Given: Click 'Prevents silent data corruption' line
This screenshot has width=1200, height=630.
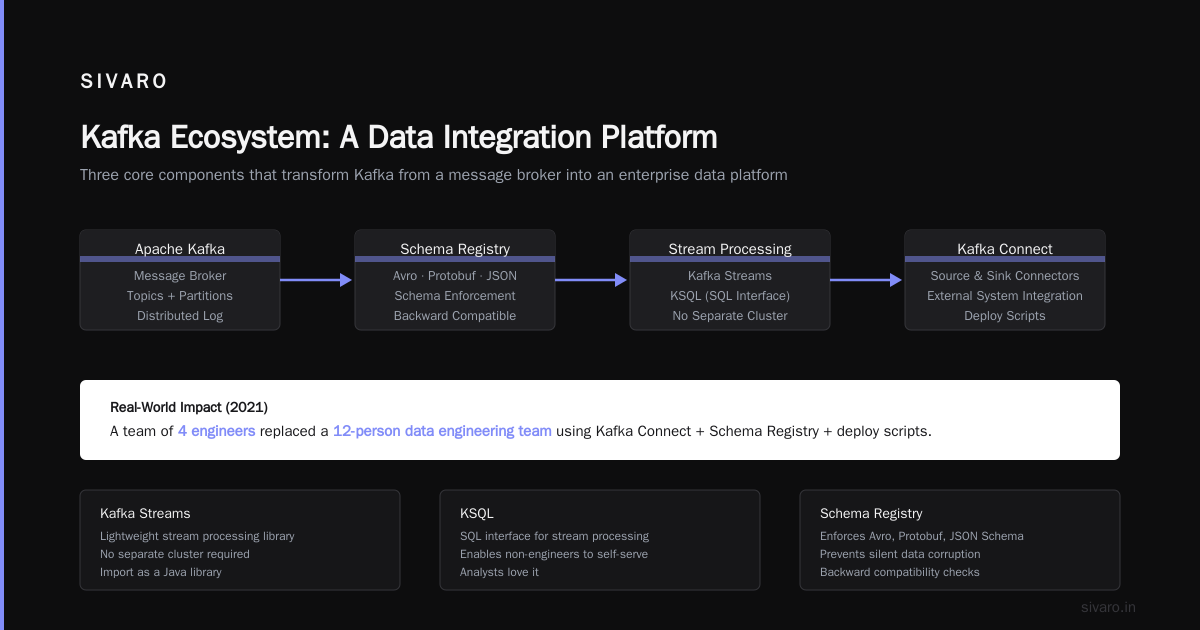Looking at the screenshot, I should [900, 554].
